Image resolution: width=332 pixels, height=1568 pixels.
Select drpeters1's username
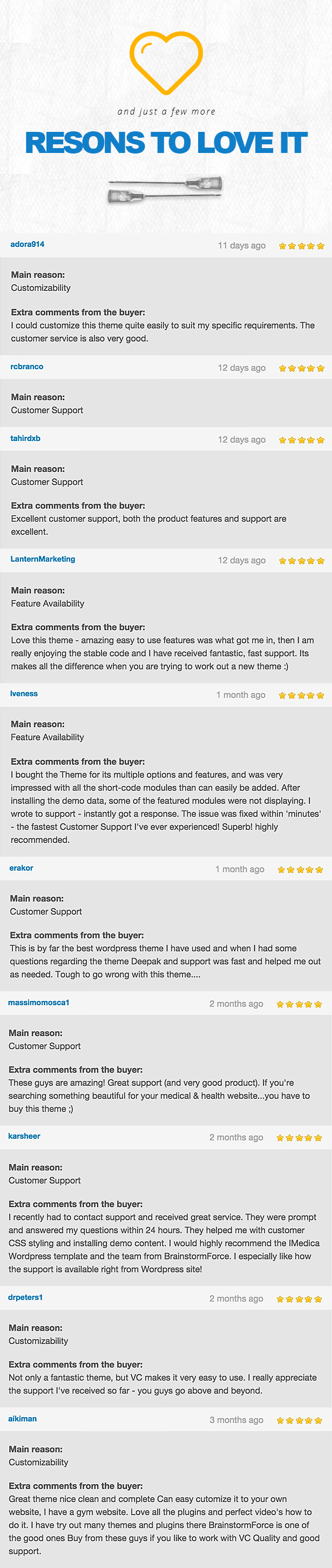click(25, 1297)
